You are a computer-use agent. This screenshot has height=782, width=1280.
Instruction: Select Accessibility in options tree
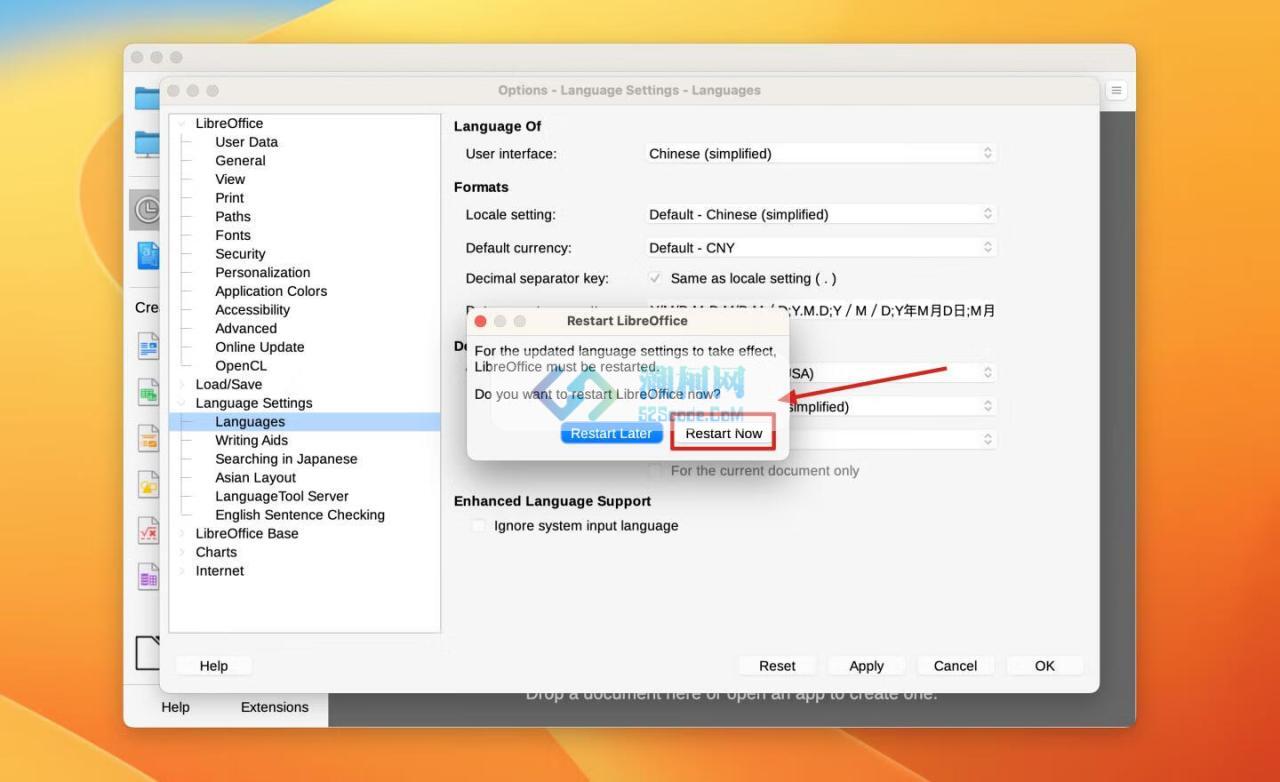pos(252,310)
